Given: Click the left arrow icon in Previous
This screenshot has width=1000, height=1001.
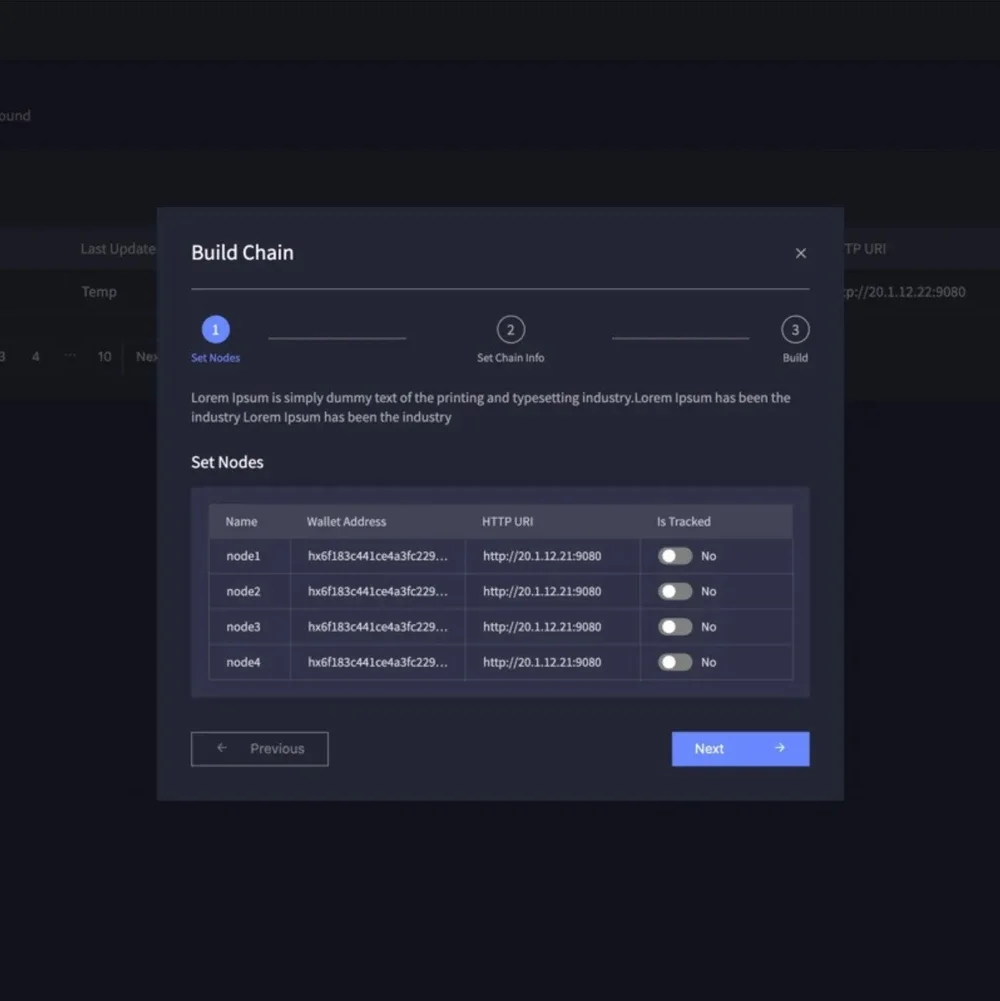Looking at the screenshot, I should (222, 748).
